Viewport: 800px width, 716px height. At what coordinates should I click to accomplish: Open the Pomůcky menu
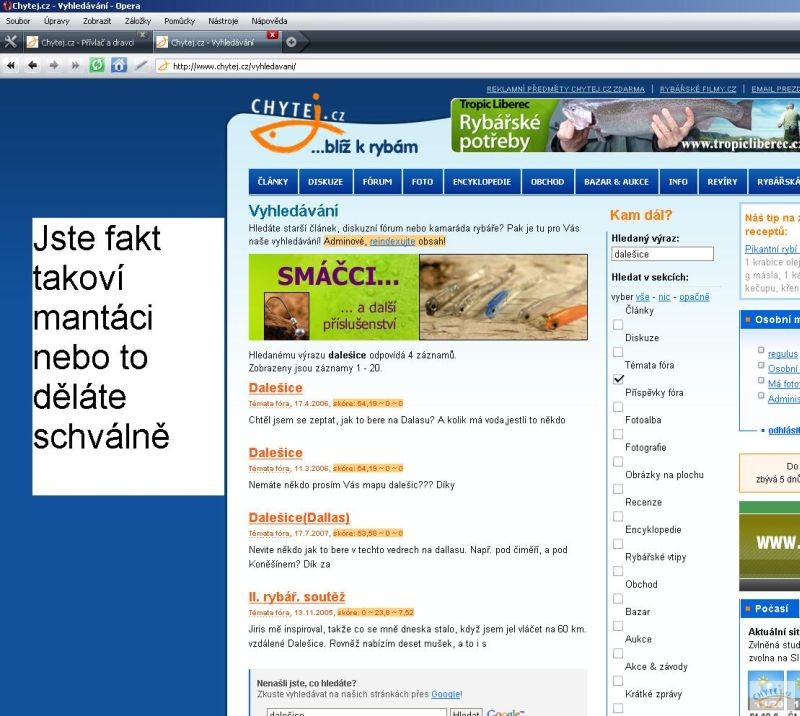click(x=180, y=21)
